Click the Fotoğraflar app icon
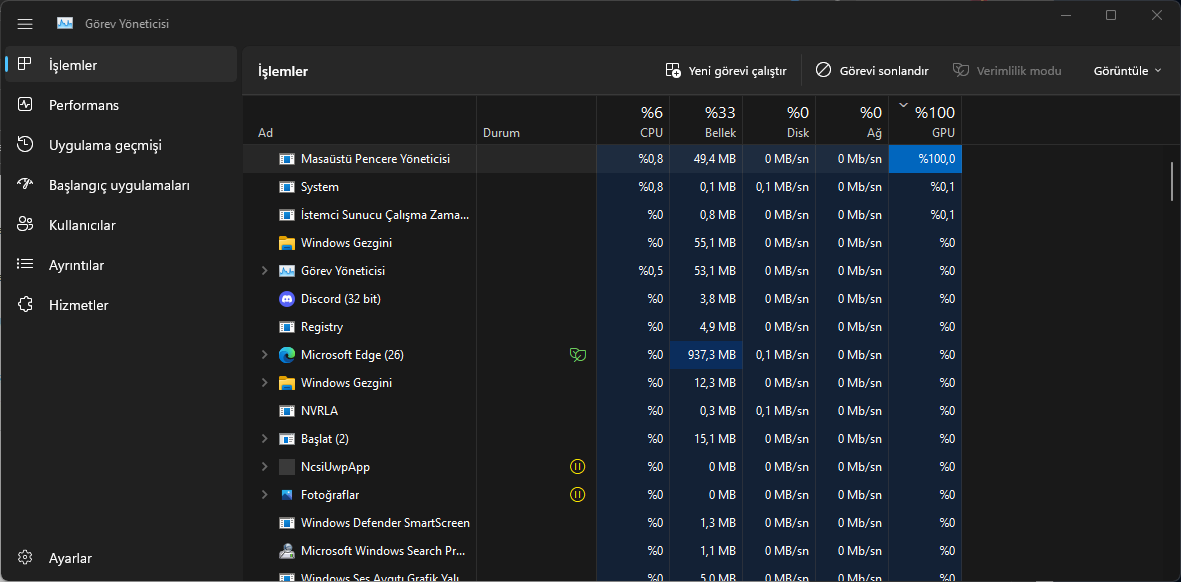 point(287,495)
